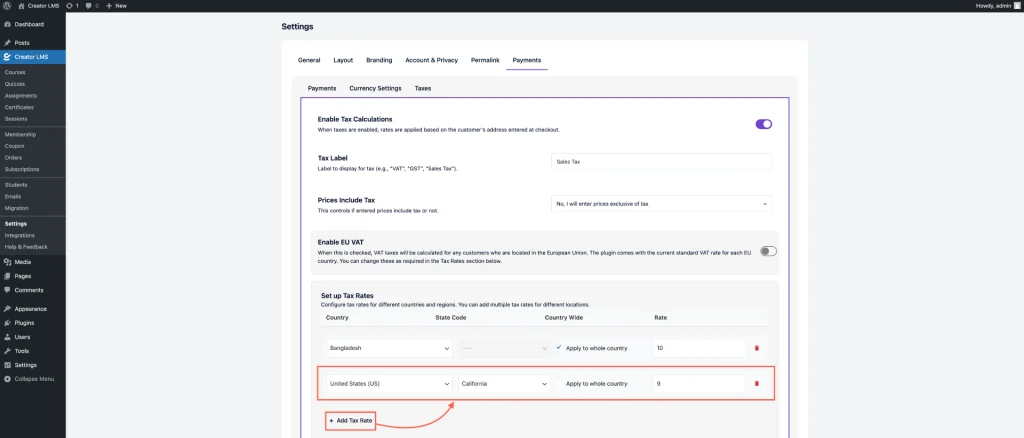Open the Subscriptions link in sidebar
This screenshot has width=1024, height=438.
pyautogui.click(x=22, y=169)
